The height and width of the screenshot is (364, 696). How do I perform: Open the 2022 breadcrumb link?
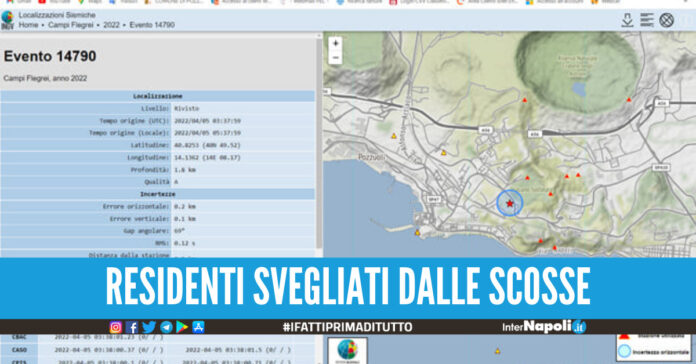(x=111, y=25)
